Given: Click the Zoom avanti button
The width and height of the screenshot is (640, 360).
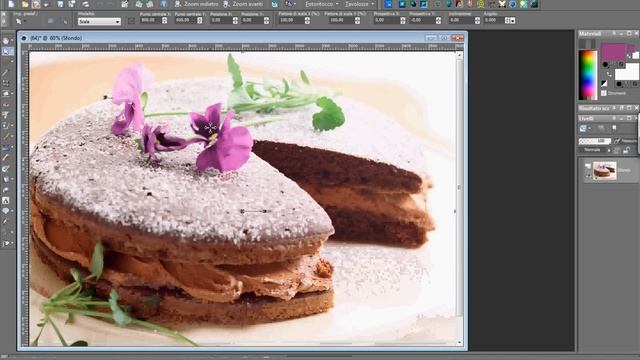Looking at the screenshot, I should 244,4.
